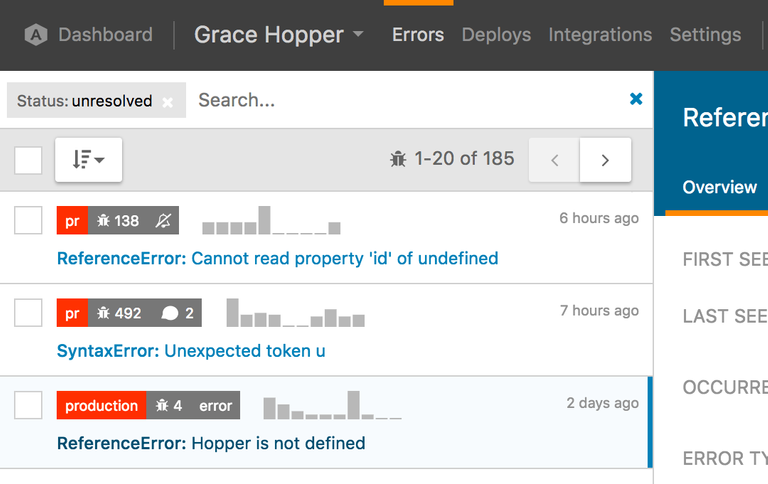Screen dimensions: 768x484
Task: Select the Hopper is not defined checkbox
Action: (28, 405)
